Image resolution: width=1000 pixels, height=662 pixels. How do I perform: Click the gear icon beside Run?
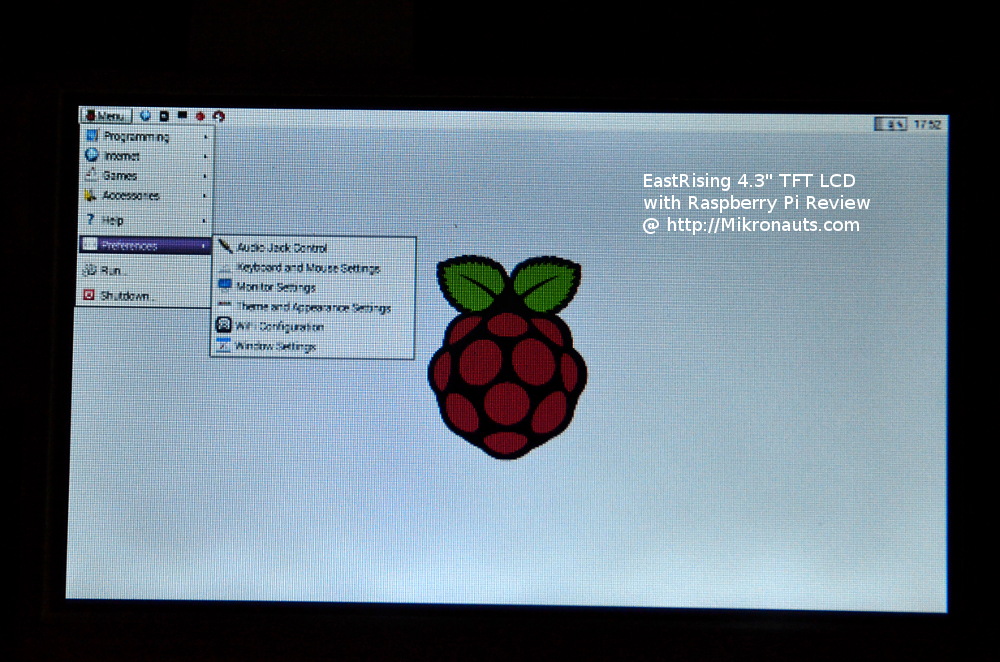click(90, 270)
